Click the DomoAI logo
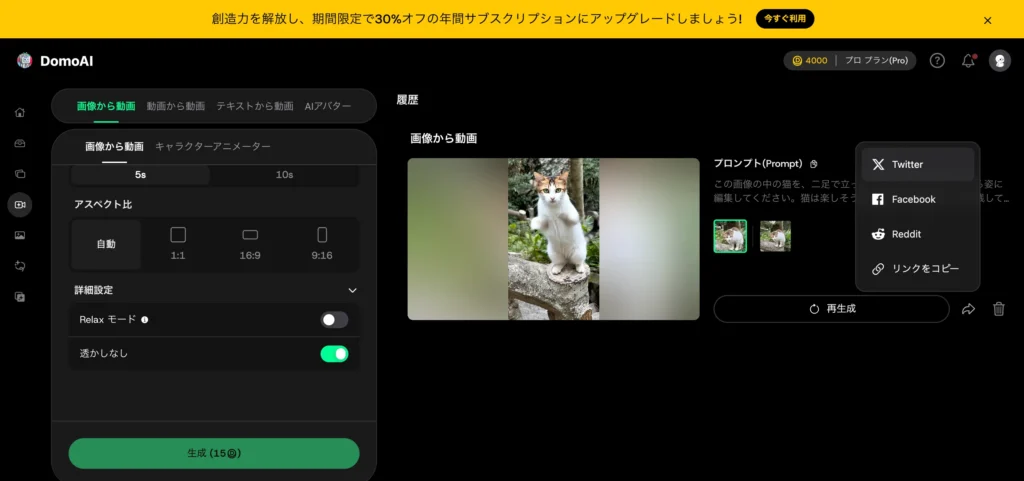This screenshot has height=481, width=1024. pyautogui.click(x=55, y=61)
